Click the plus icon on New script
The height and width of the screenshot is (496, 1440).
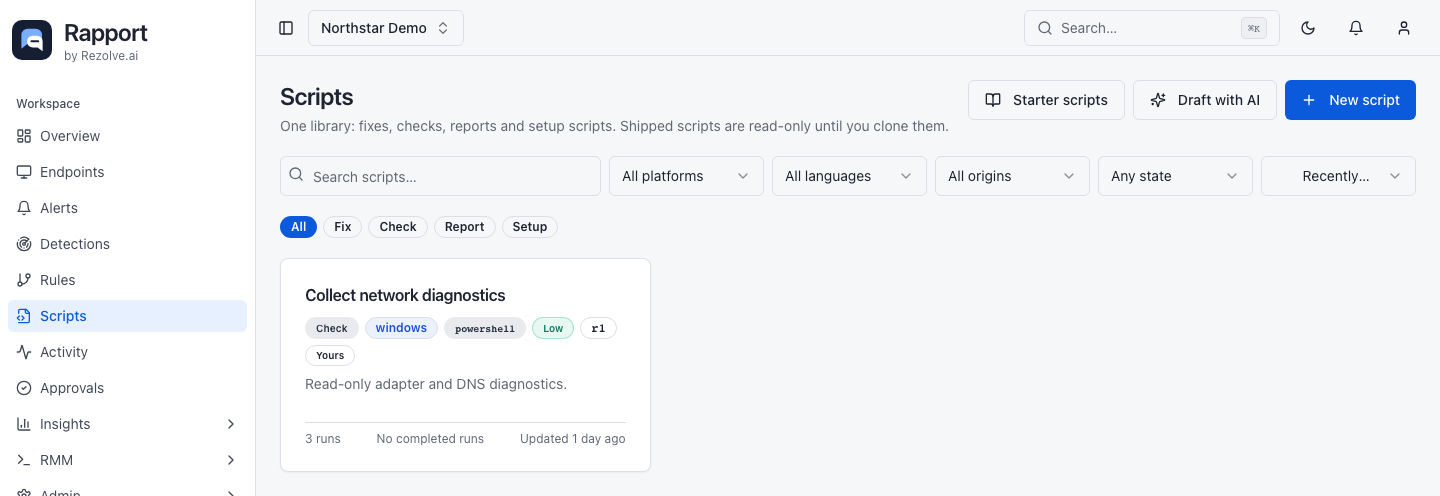1309,100
